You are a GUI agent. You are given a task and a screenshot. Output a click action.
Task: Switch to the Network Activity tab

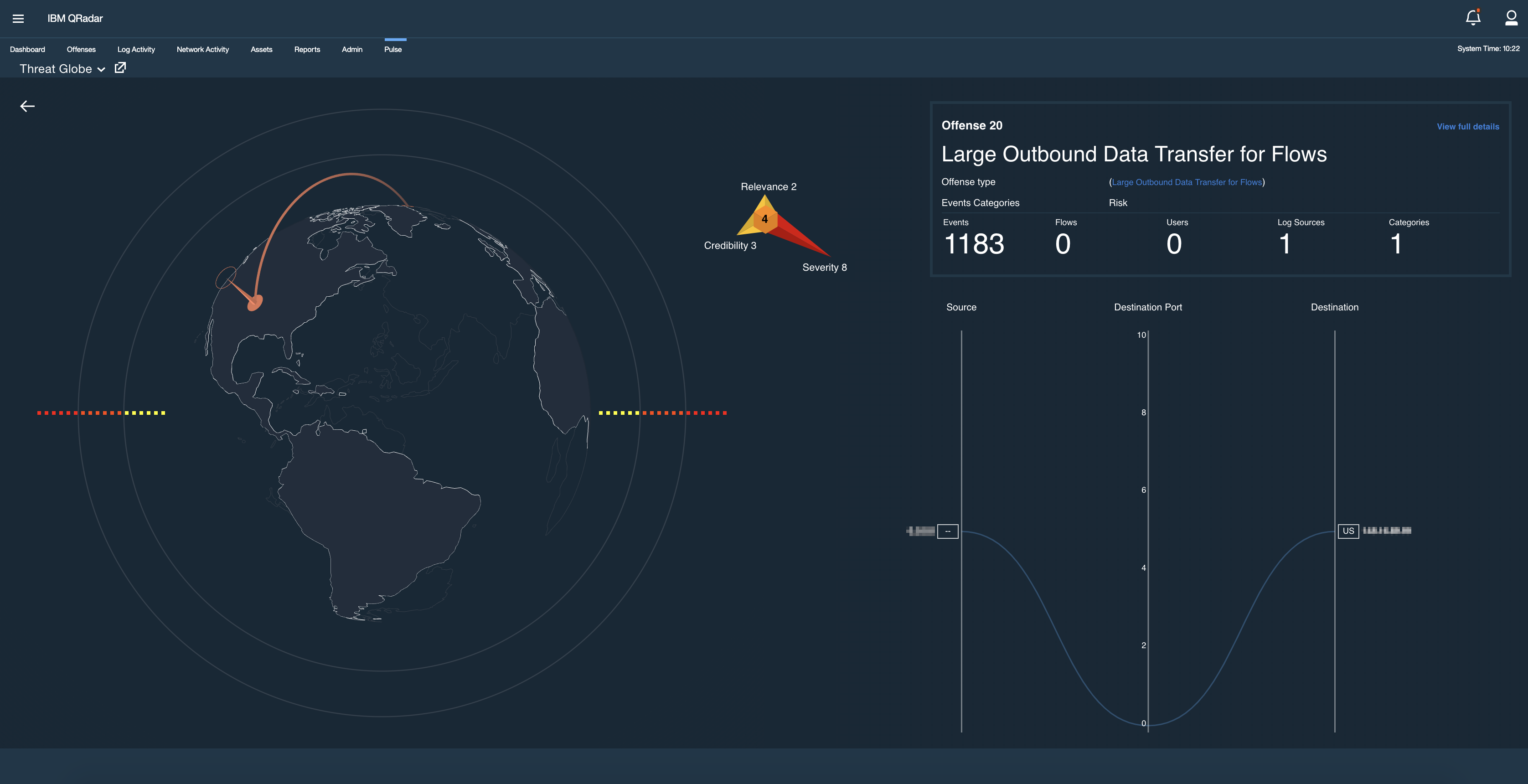point(202,49)
